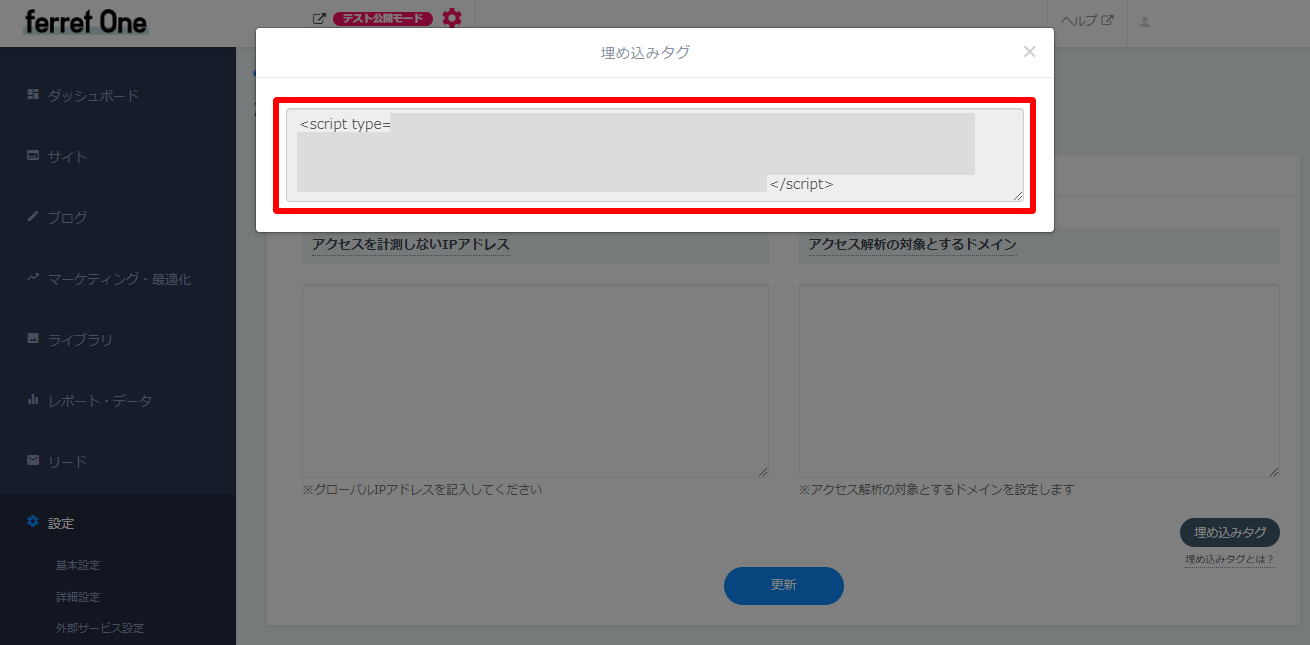
Task: Click the 埋め込みタグ dialog title
Action: pyautogui.click(x=645, y=53)
